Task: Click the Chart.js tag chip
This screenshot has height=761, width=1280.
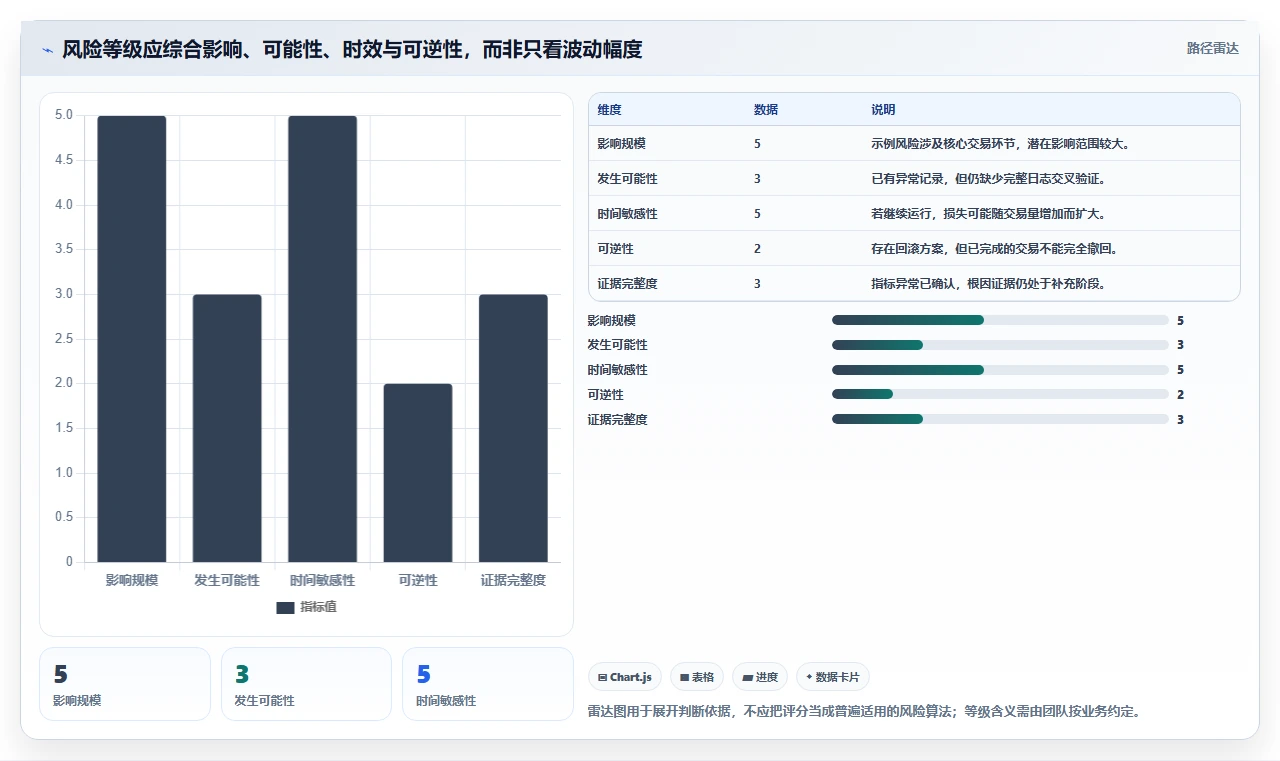Action: click(625, 677)
